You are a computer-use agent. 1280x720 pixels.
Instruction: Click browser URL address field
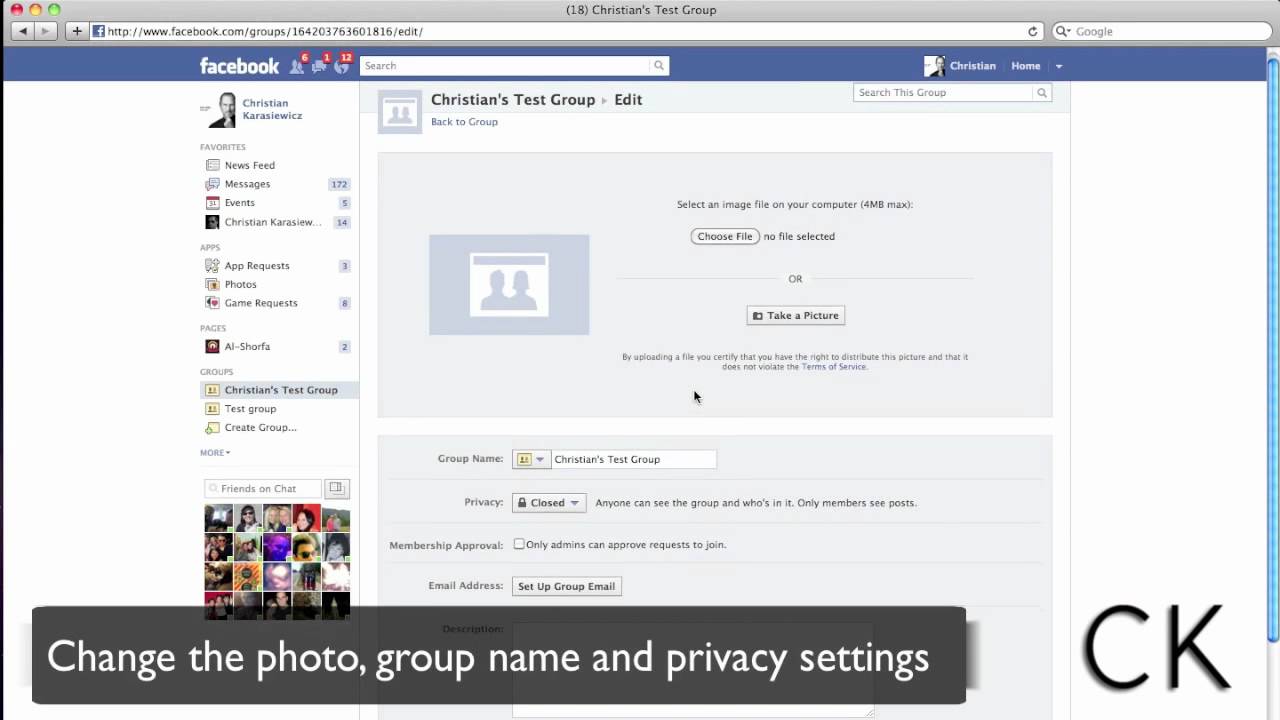tap(565, 31)
